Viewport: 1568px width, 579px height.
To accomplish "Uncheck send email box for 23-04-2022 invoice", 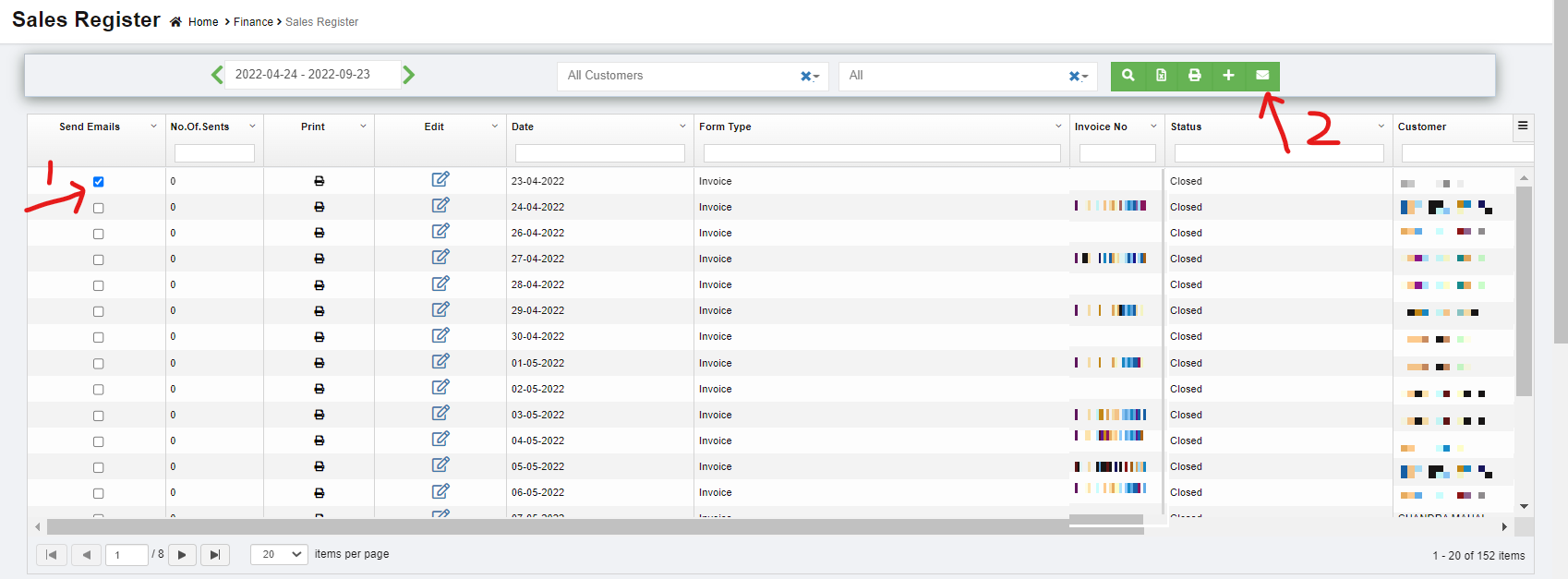I will [x=99, y=182].
